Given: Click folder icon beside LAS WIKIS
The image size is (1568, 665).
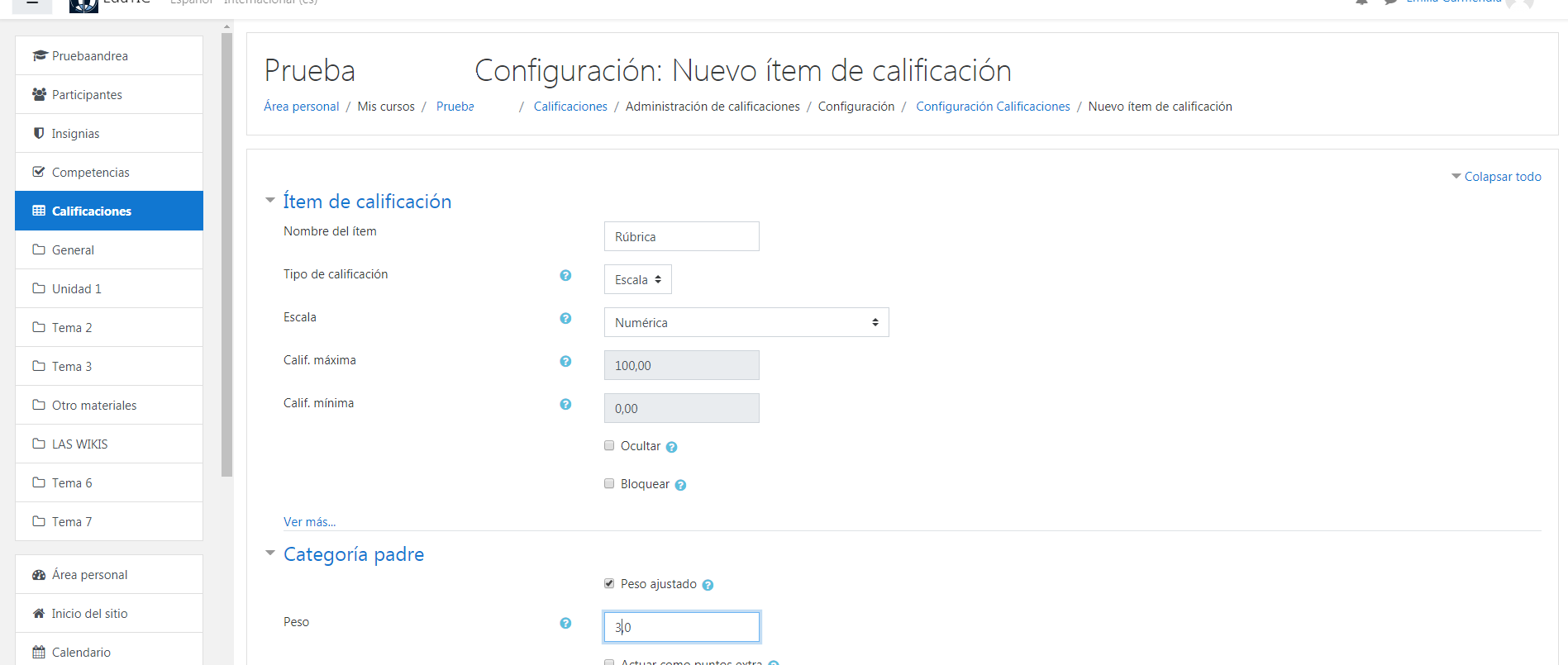Looking at the screenshot, I should [x=39, y=444].
